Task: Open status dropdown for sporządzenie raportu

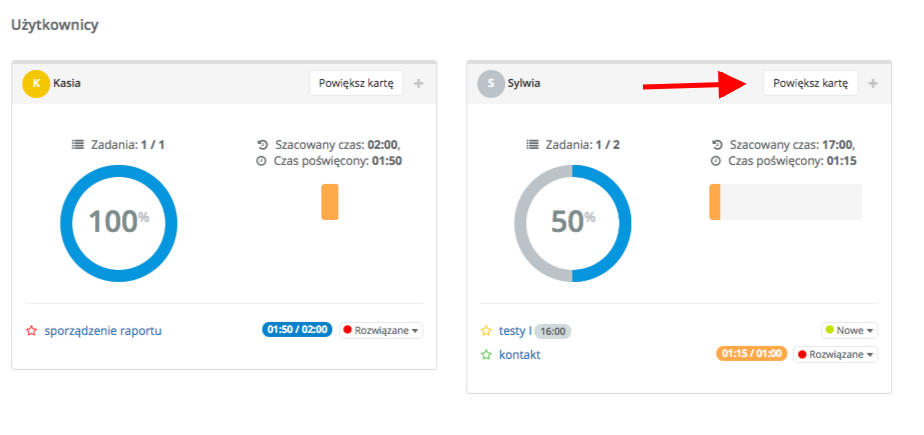Action: click(x=381, y=330)
